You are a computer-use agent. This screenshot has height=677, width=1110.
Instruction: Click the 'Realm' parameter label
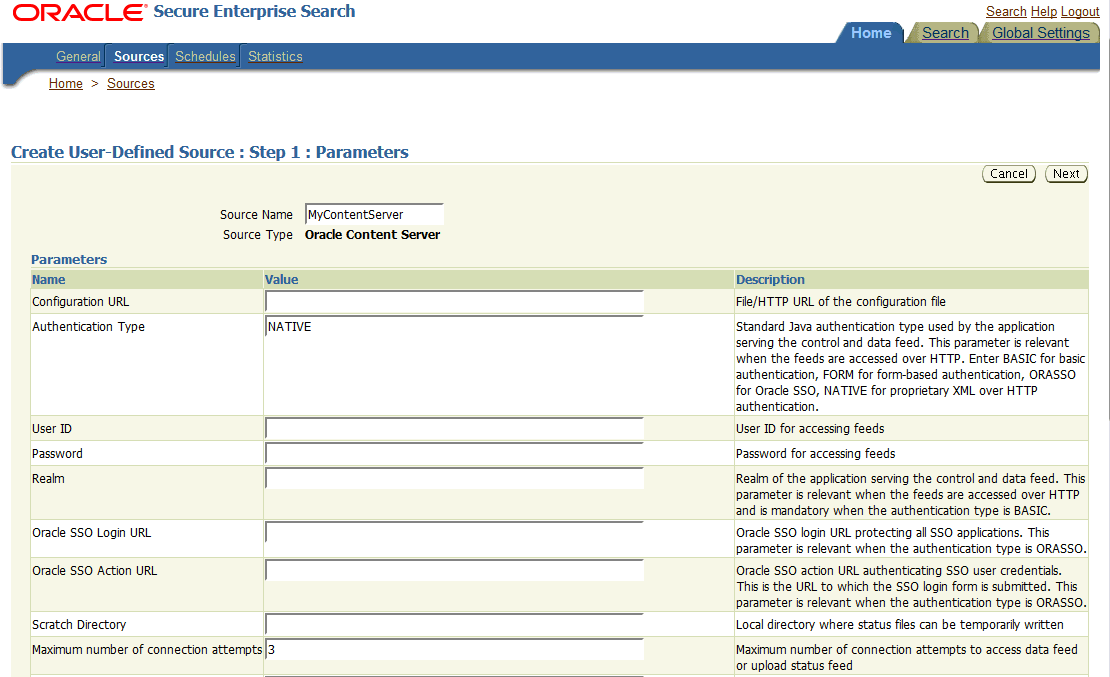point(48,479)
